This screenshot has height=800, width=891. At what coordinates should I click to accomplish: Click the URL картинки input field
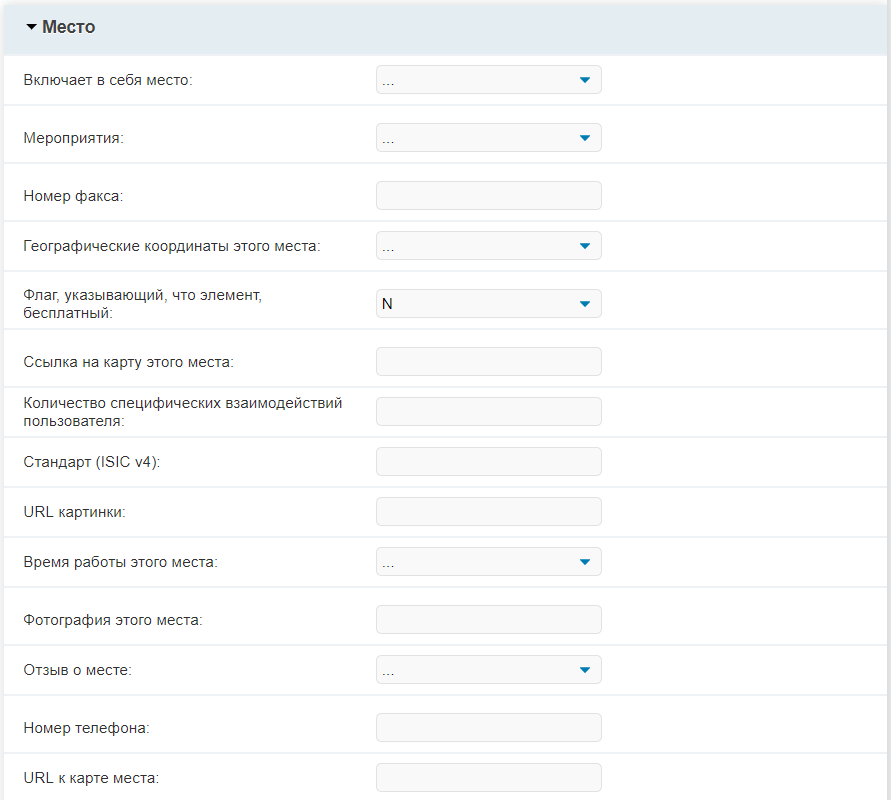coord(489,511)
